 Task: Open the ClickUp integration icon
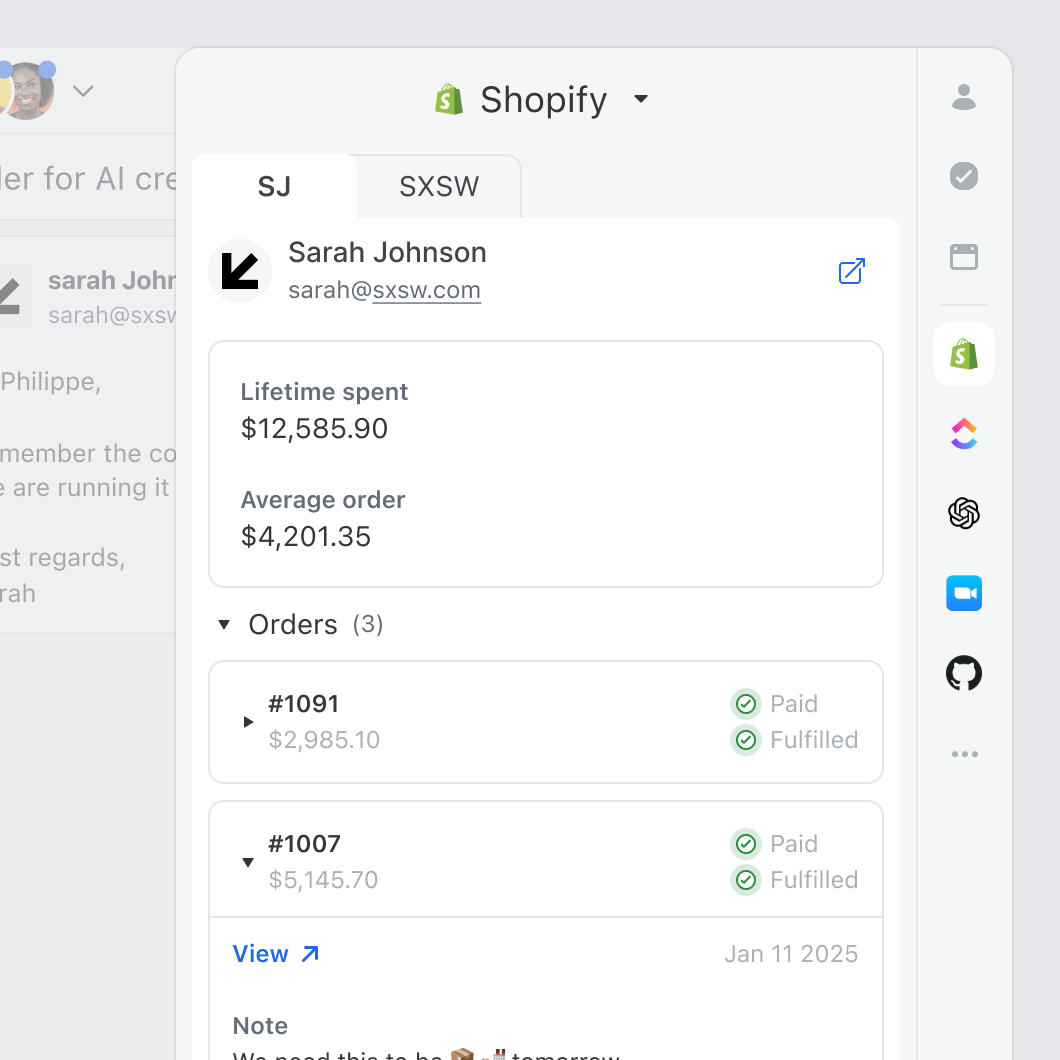(x=964, y=434)
